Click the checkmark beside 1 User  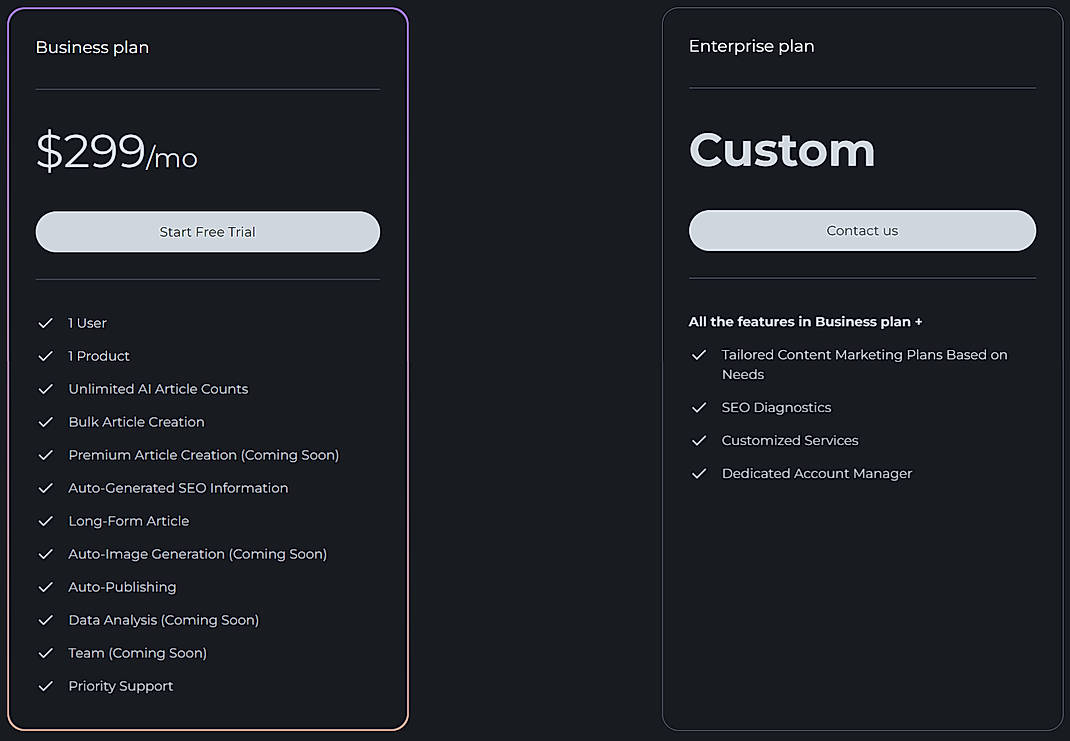tap(45, 322)
